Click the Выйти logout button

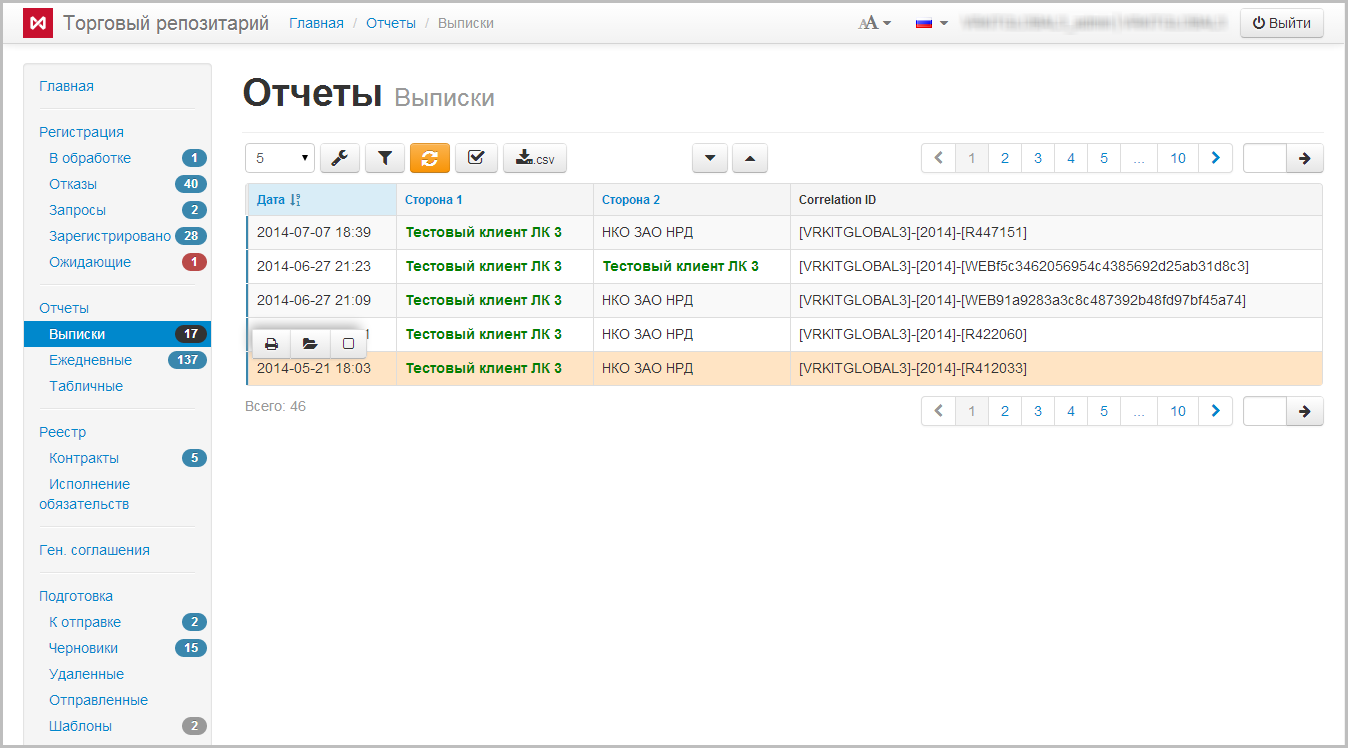click(1281, 23)
